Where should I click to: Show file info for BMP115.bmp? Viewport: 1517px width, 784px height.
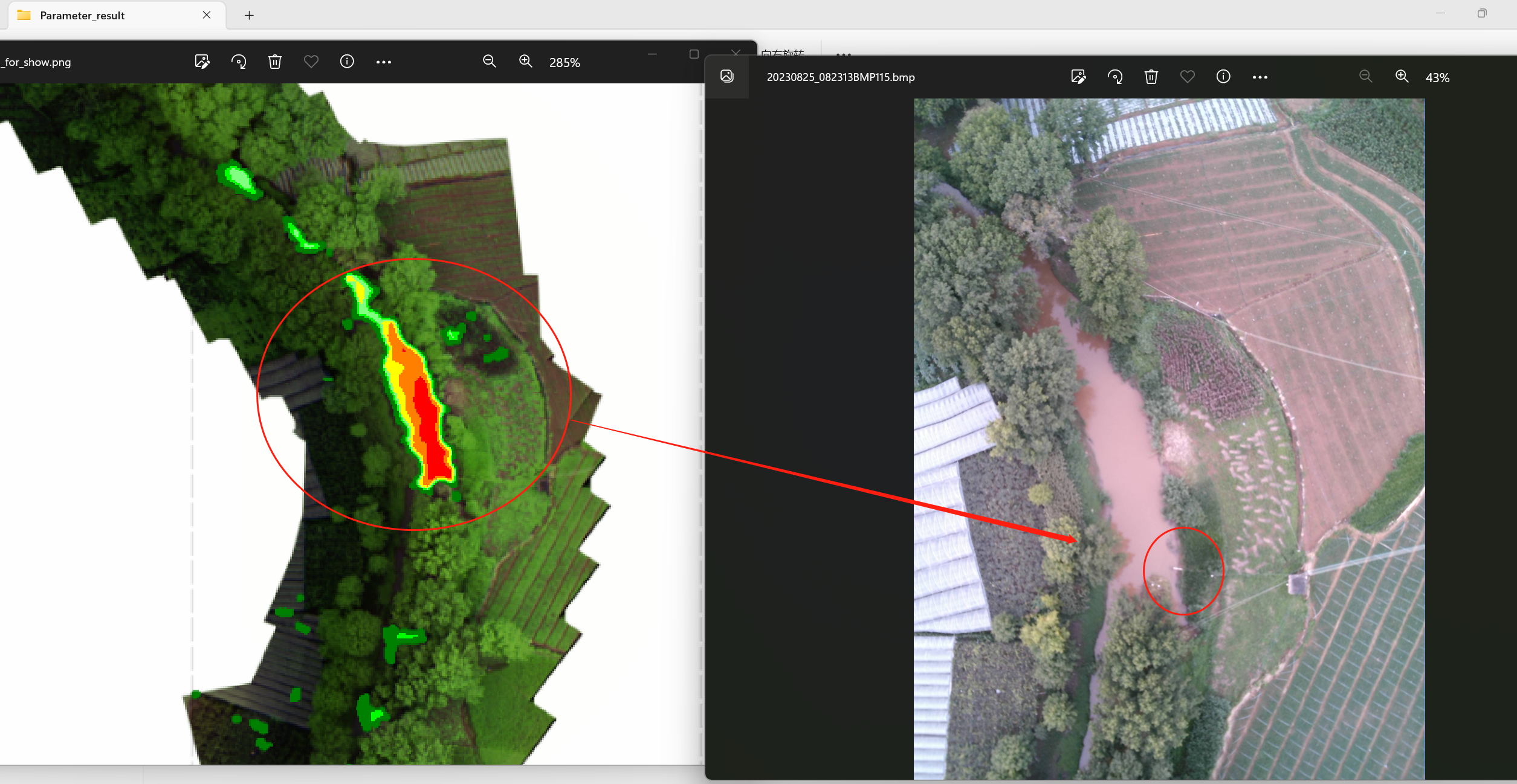point(1223,77)
